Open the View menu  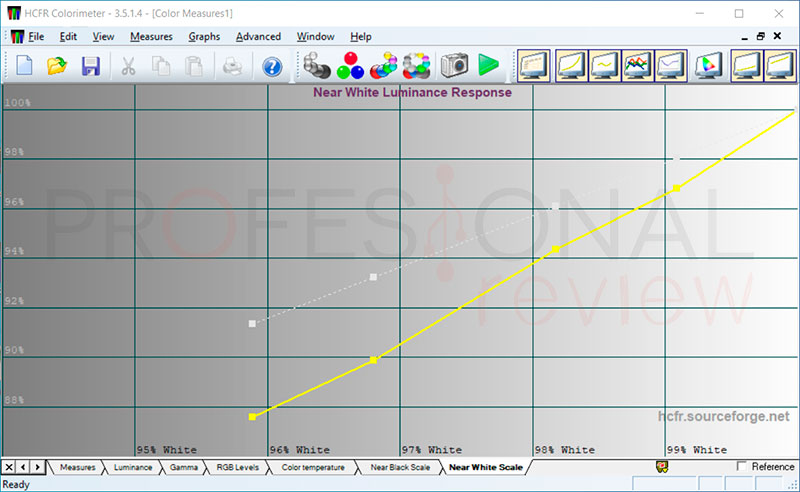coord(103,37)
